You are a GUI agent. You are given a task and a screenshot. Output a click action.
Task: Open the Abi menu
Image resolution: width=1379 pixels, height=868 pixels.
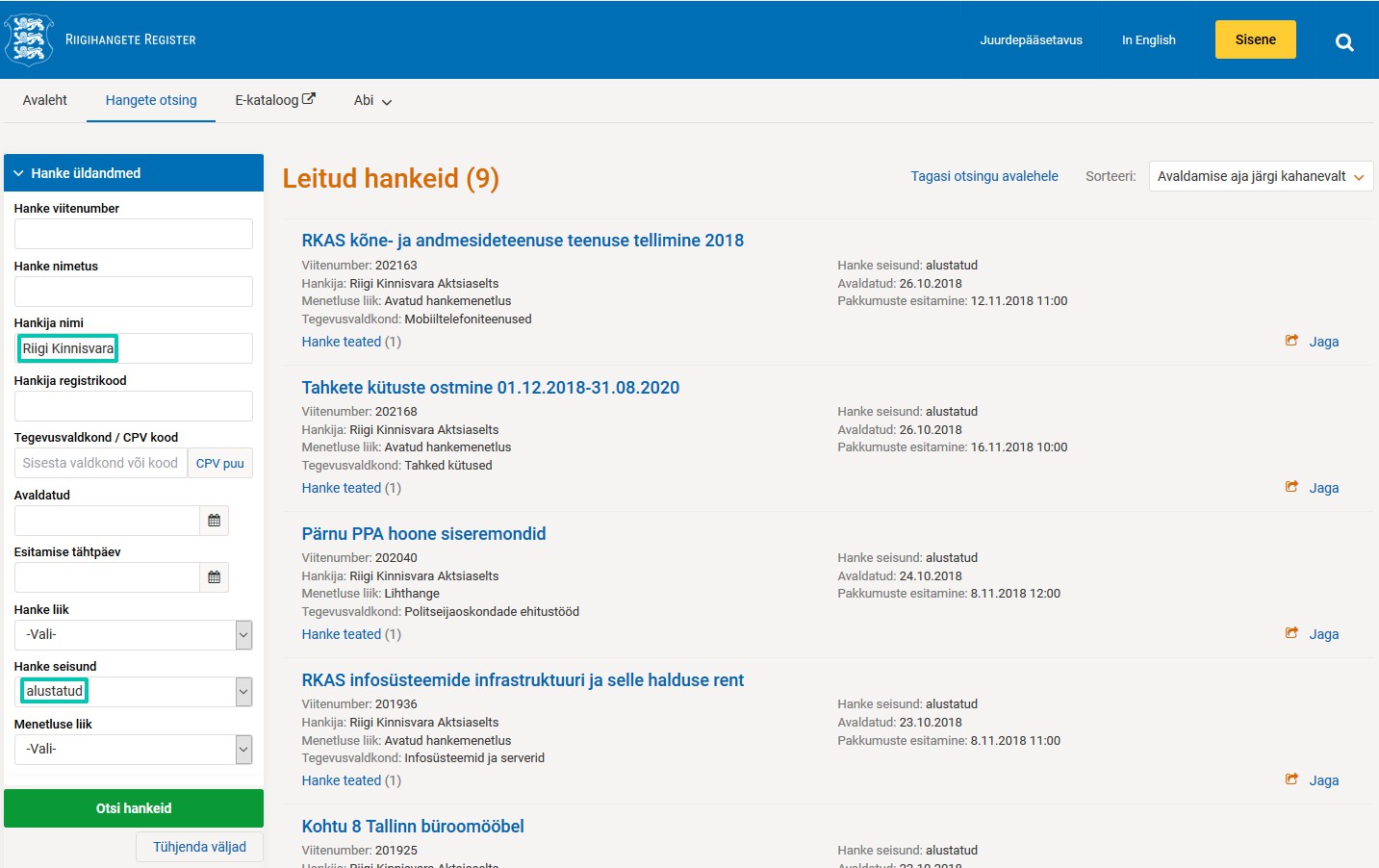click(x=372, y=100)
